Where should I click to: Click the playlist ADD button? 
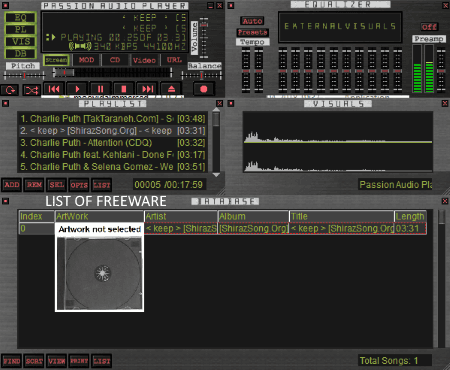pos(12,185)
